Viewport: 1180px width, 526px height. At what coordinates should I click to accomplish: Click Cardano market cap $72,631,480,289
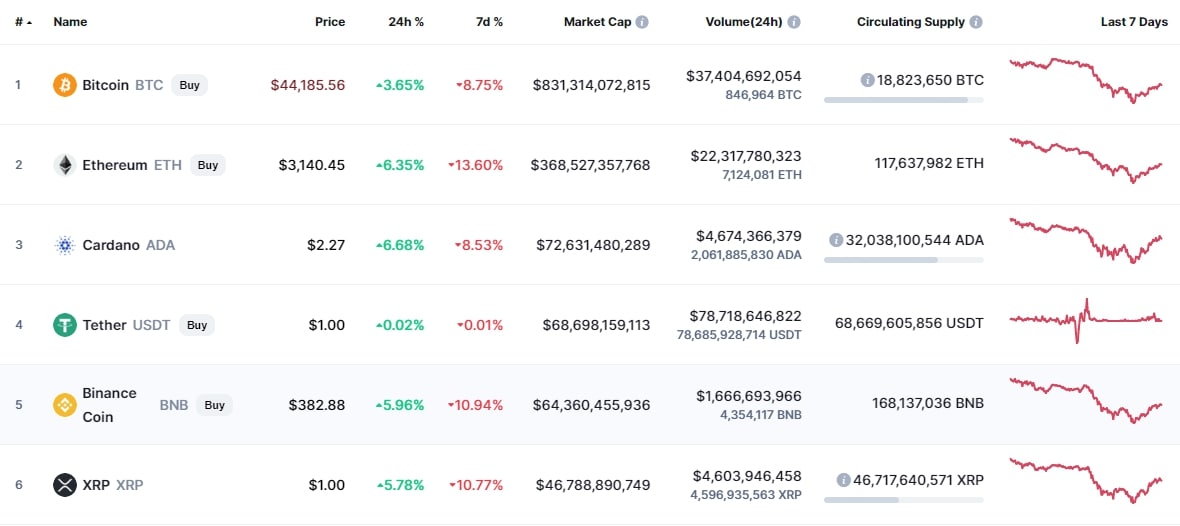594,245
